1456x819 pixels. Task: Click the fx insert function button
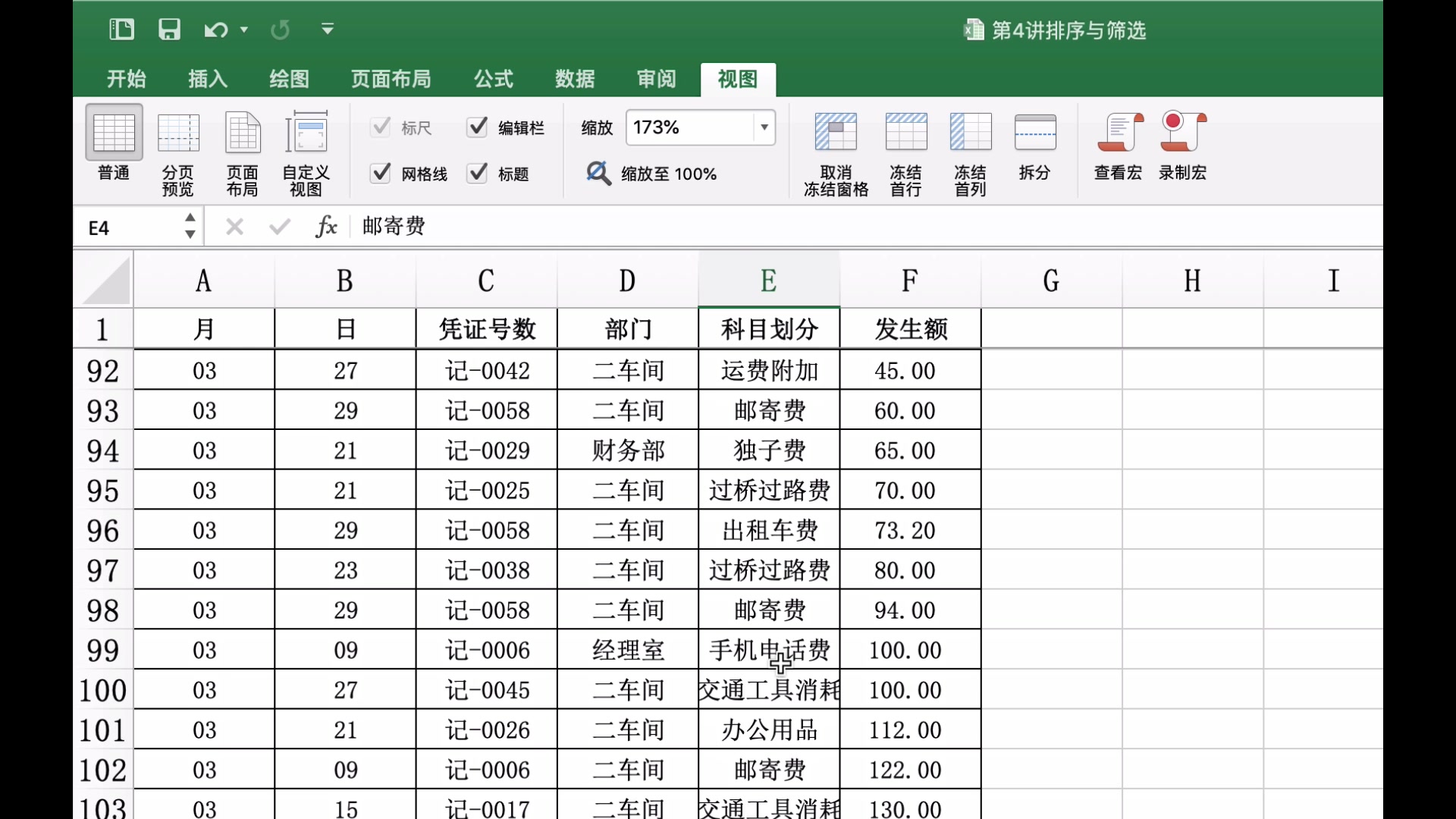[x=326, y=226]
